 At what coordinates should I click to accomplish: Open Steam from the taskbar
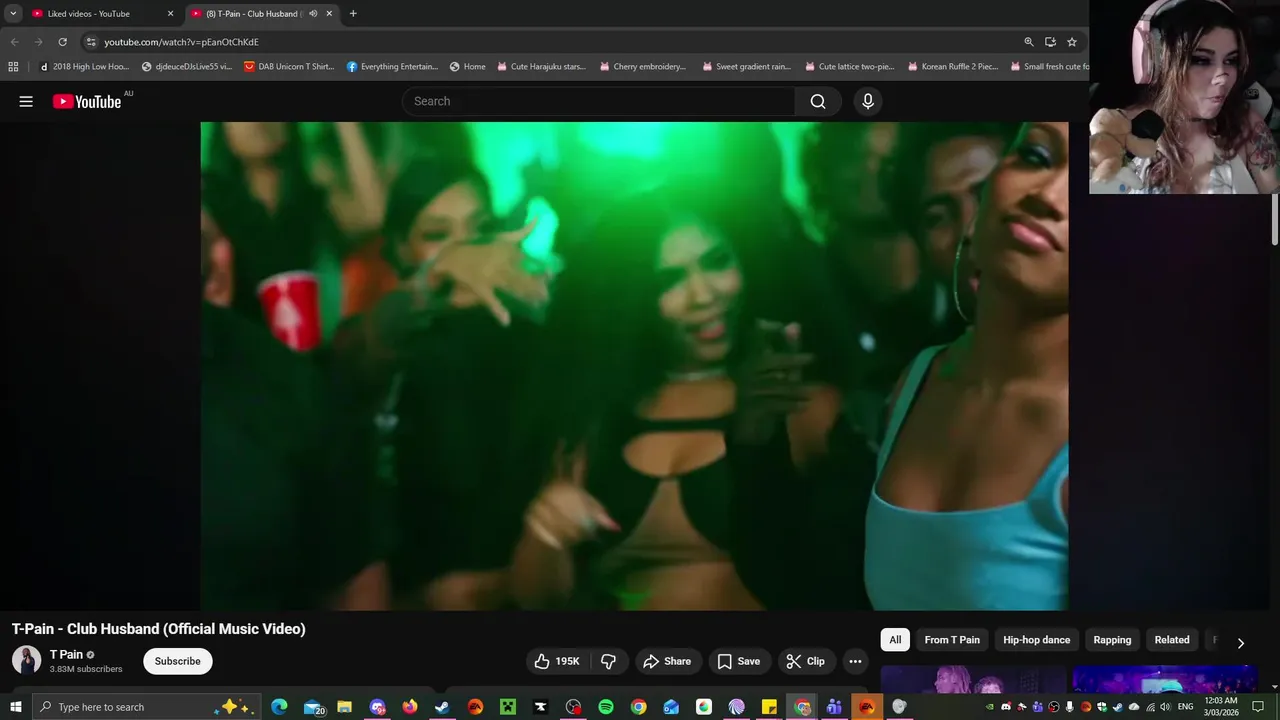click(442, 707)
